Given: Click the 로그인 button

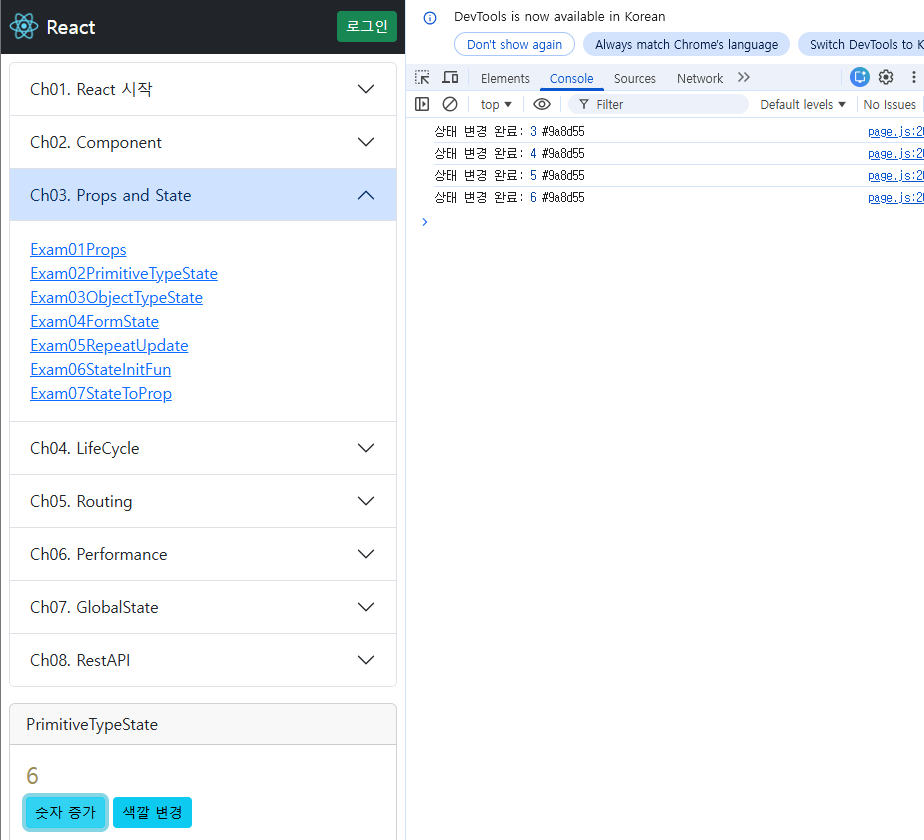Looking at the screenshot, I should 367,27.
